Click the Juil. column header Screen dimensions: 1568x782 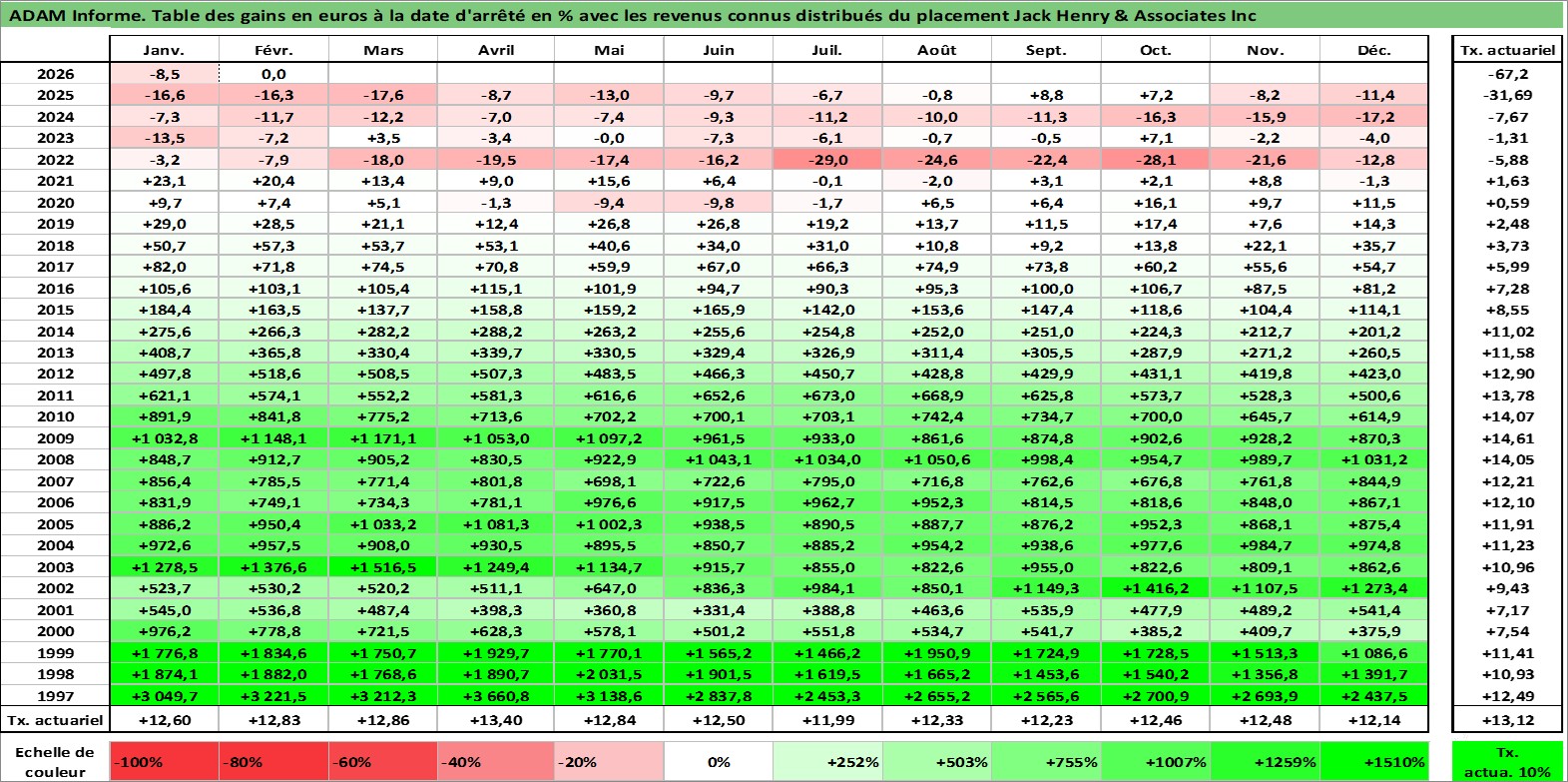(x=827, y=50)
